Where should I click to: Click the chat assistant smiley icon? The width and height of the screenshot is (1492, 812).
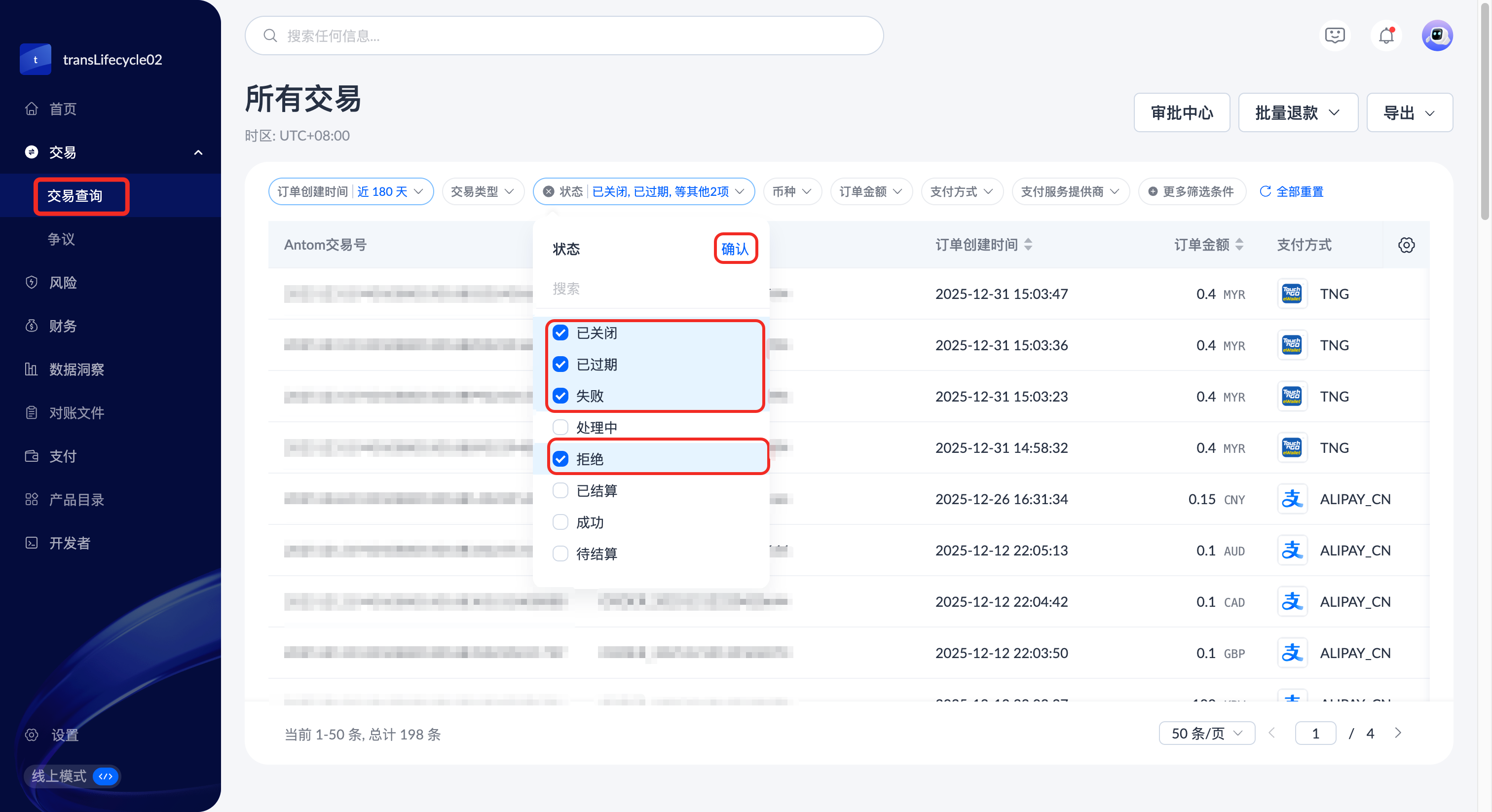(1335, 36)
